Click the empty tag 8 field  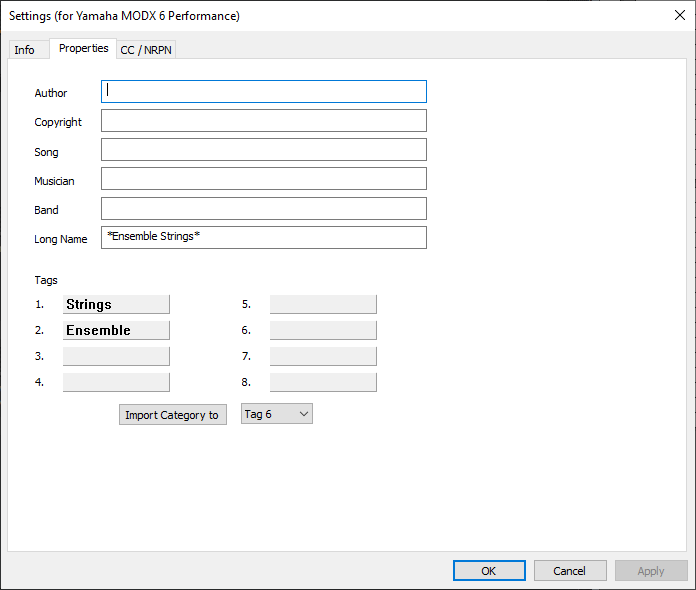coord(323,382)
